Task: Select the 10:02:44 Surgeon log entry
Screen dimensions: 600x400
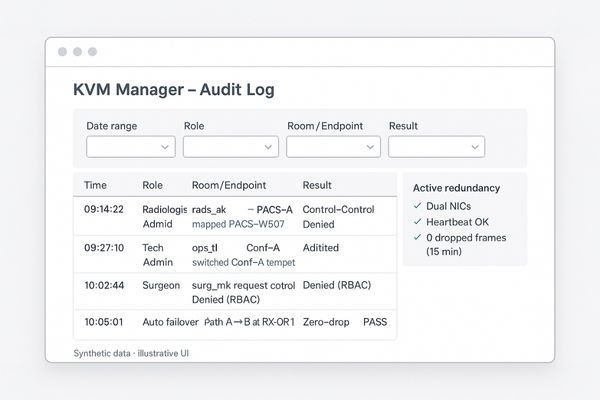Action: tap(235, 291)
